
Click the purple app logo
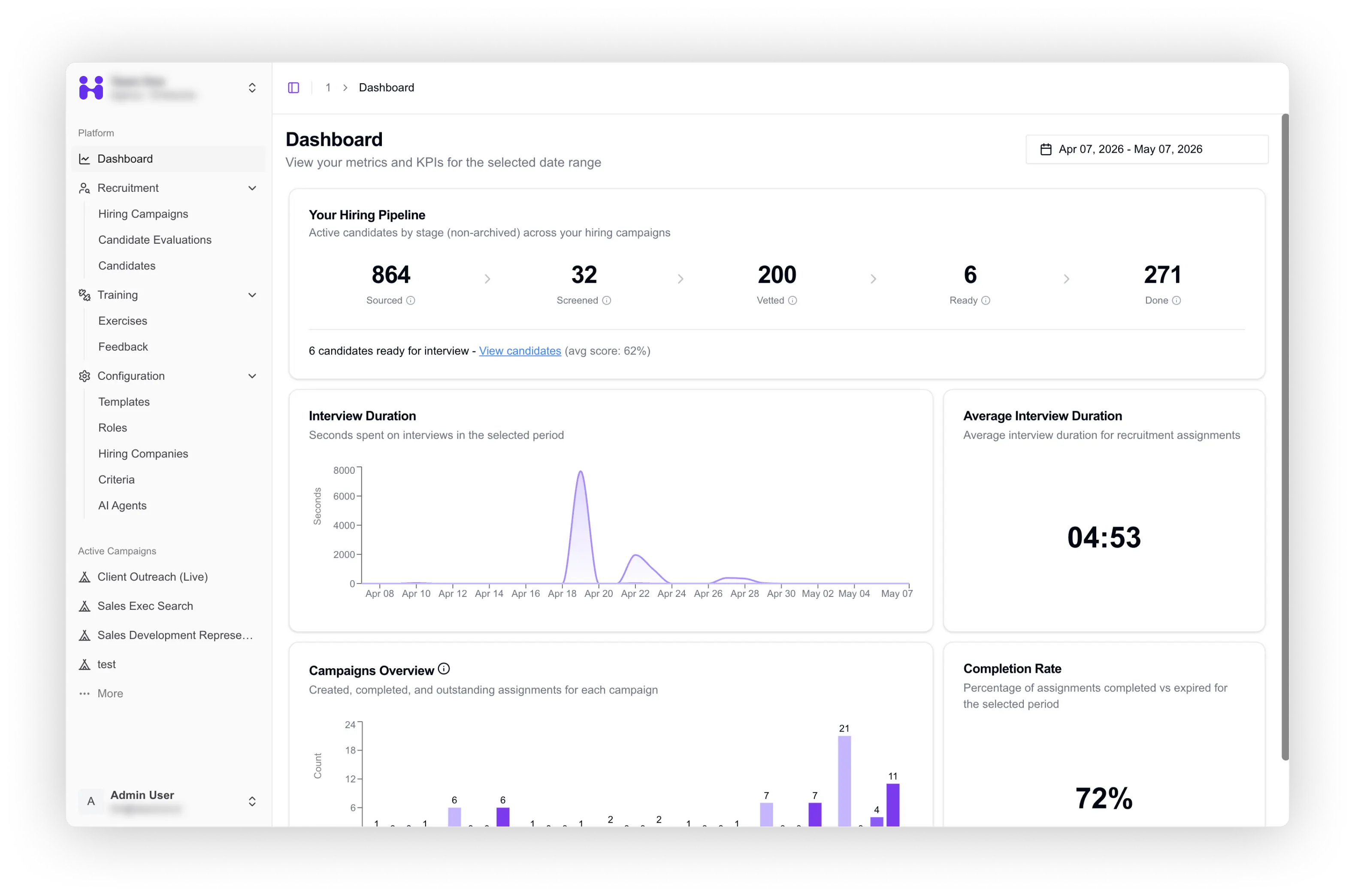(x=91, y=88)
